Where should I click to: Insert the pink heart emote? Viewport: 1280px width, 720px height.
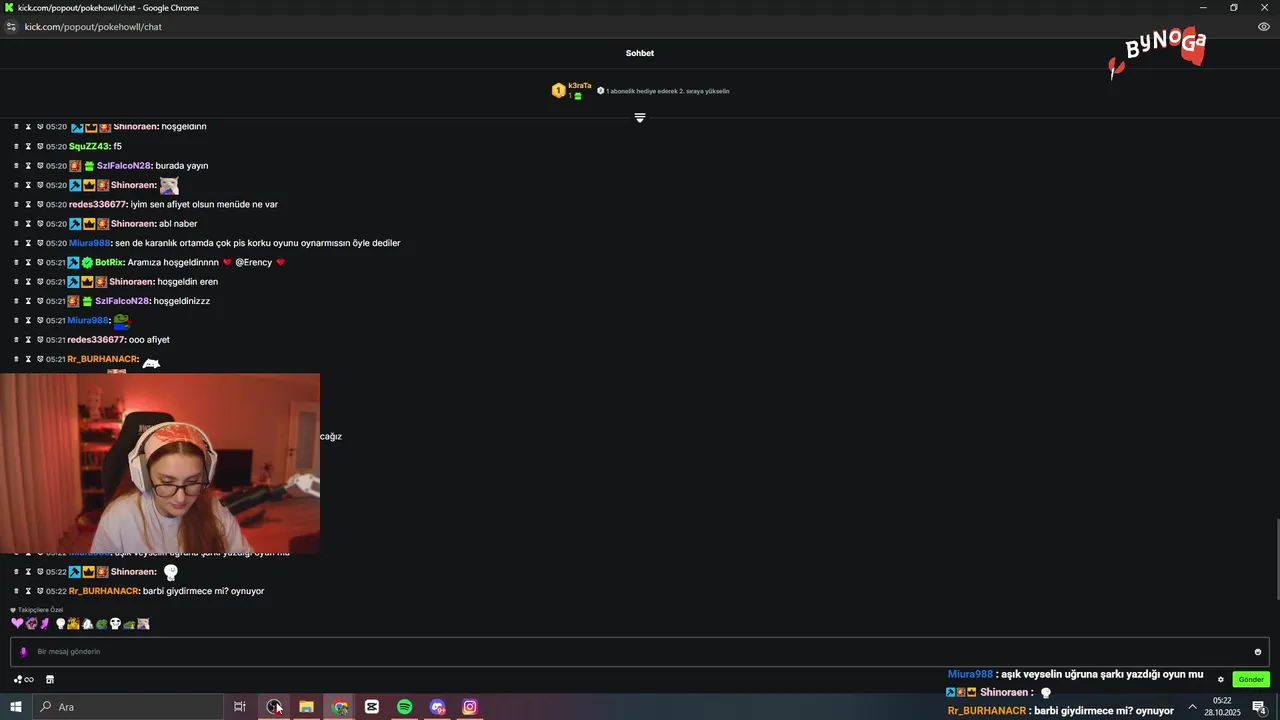pos(17,623)
